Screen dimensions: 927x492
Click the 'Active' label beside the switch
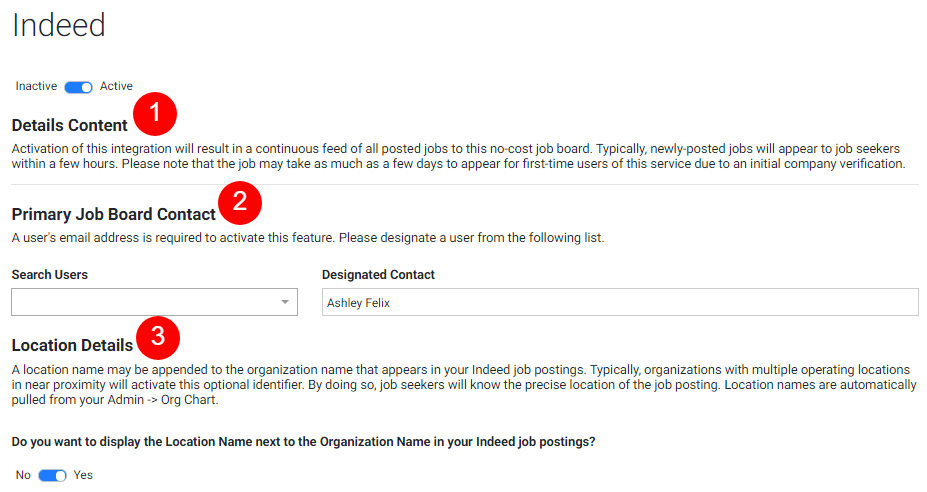pyautogui.click(x=116, y=87)
